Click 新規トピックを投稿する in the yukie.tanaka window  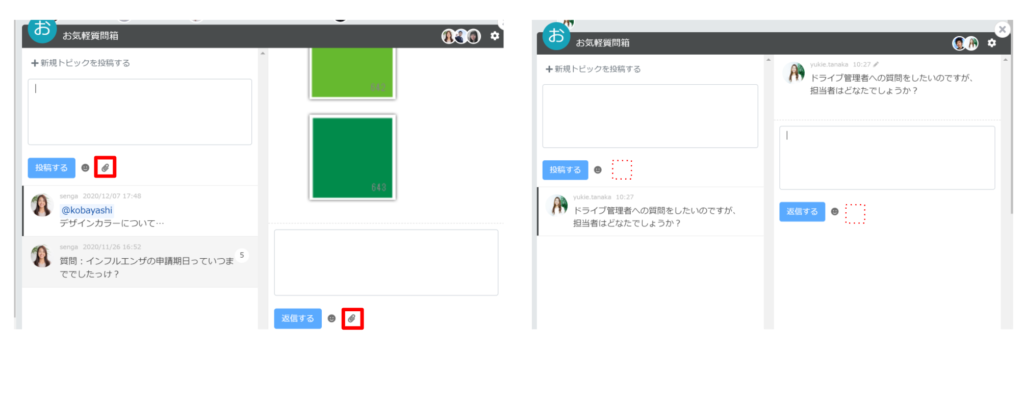(x=593, y=69)
